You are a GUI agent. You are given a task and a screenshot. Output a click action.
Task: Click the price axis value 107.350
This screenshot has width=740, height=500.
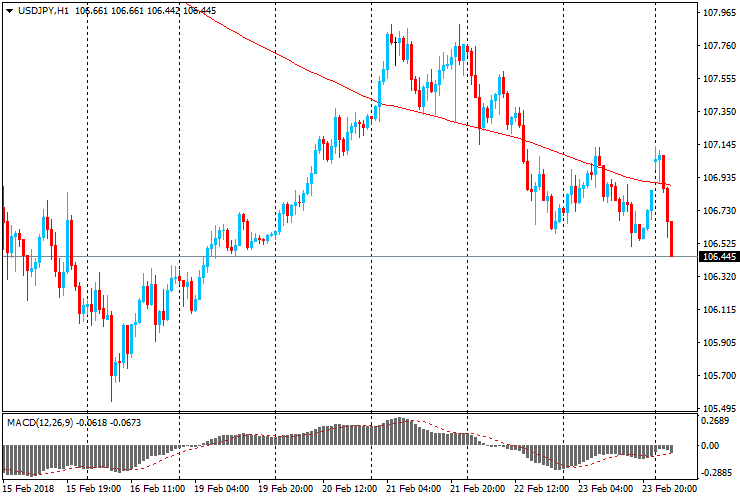pos(719,111)
